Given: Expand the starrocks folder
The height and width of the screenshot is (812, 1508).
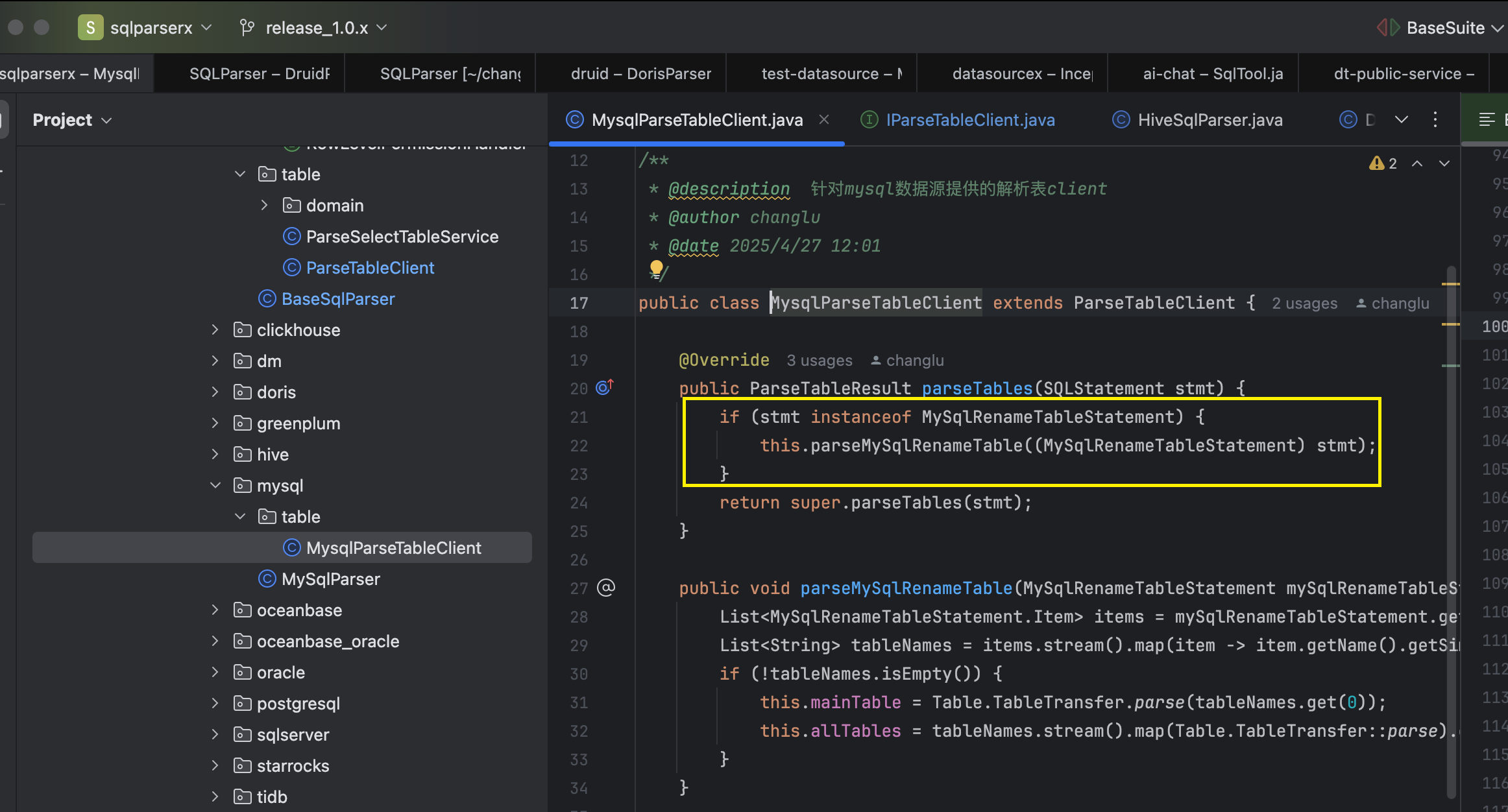Looking at the screenshot, I should (x=215, y=765).
